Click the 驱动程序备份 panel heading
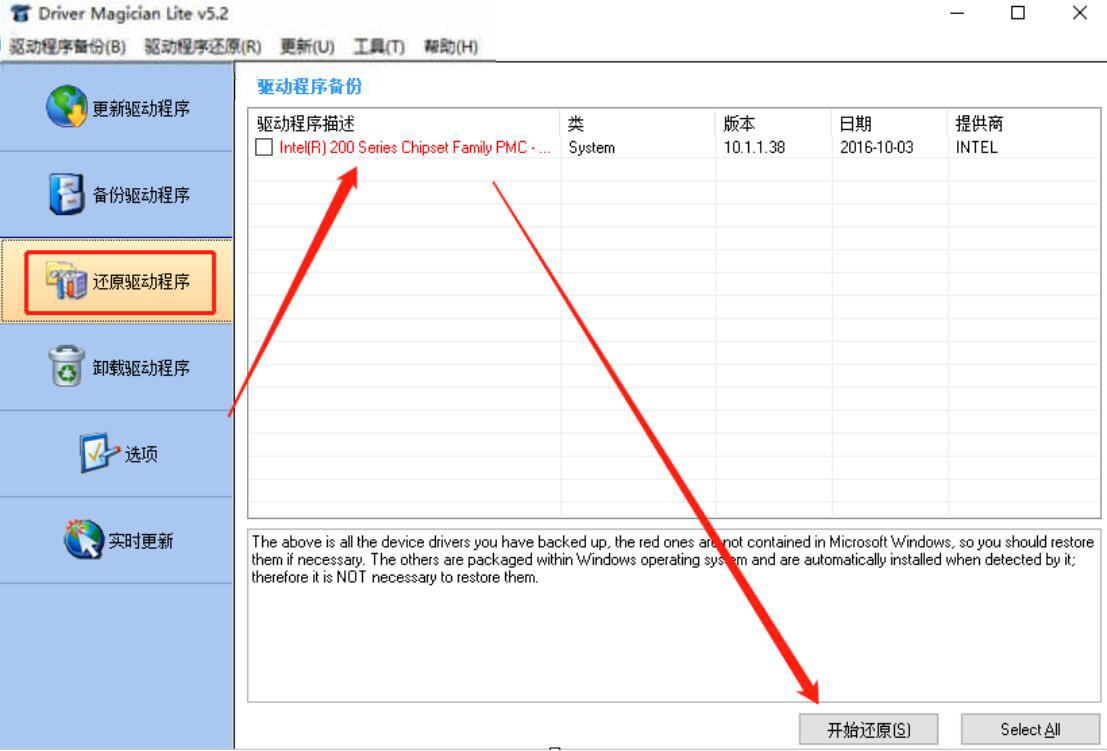 [x=309, y=86]
